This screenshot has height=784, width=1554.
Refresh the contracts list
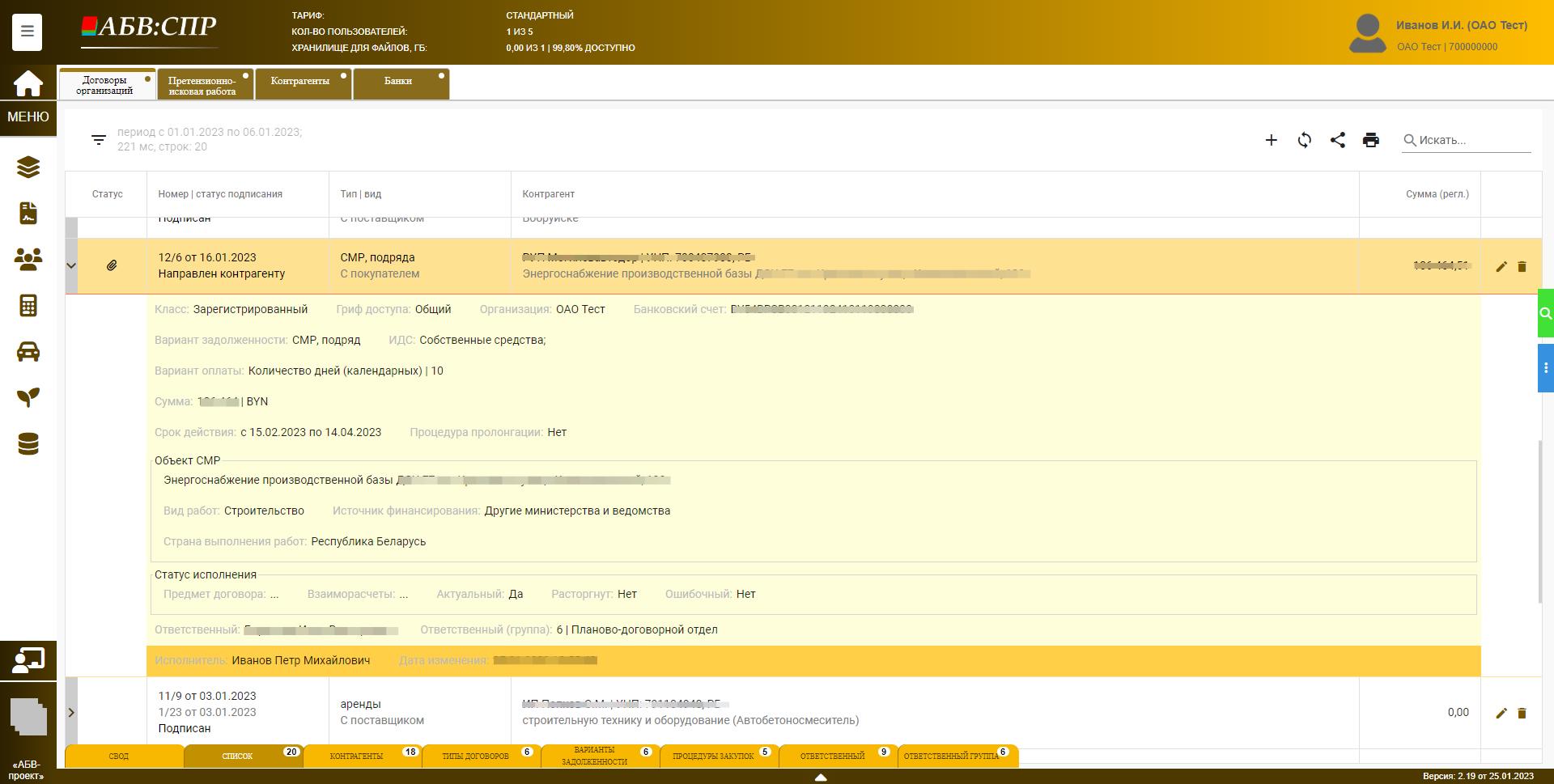coord(1304,140)
